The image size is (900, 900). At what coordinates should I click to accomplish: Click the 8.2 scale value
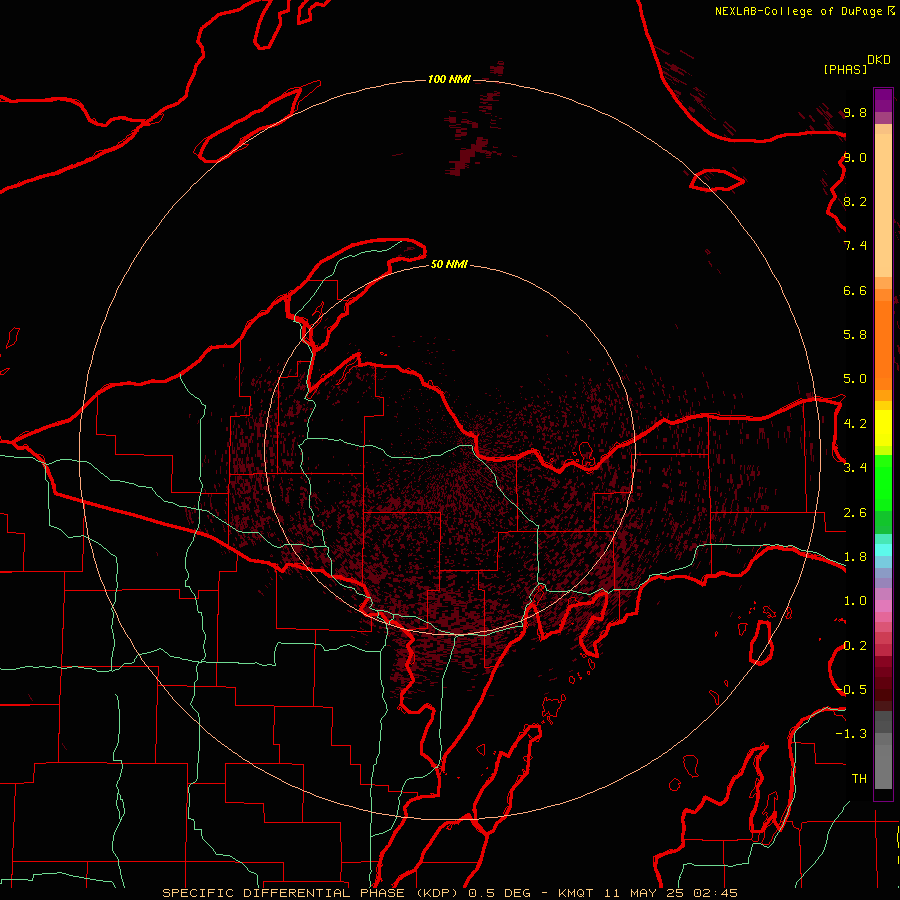coord(855,201)
